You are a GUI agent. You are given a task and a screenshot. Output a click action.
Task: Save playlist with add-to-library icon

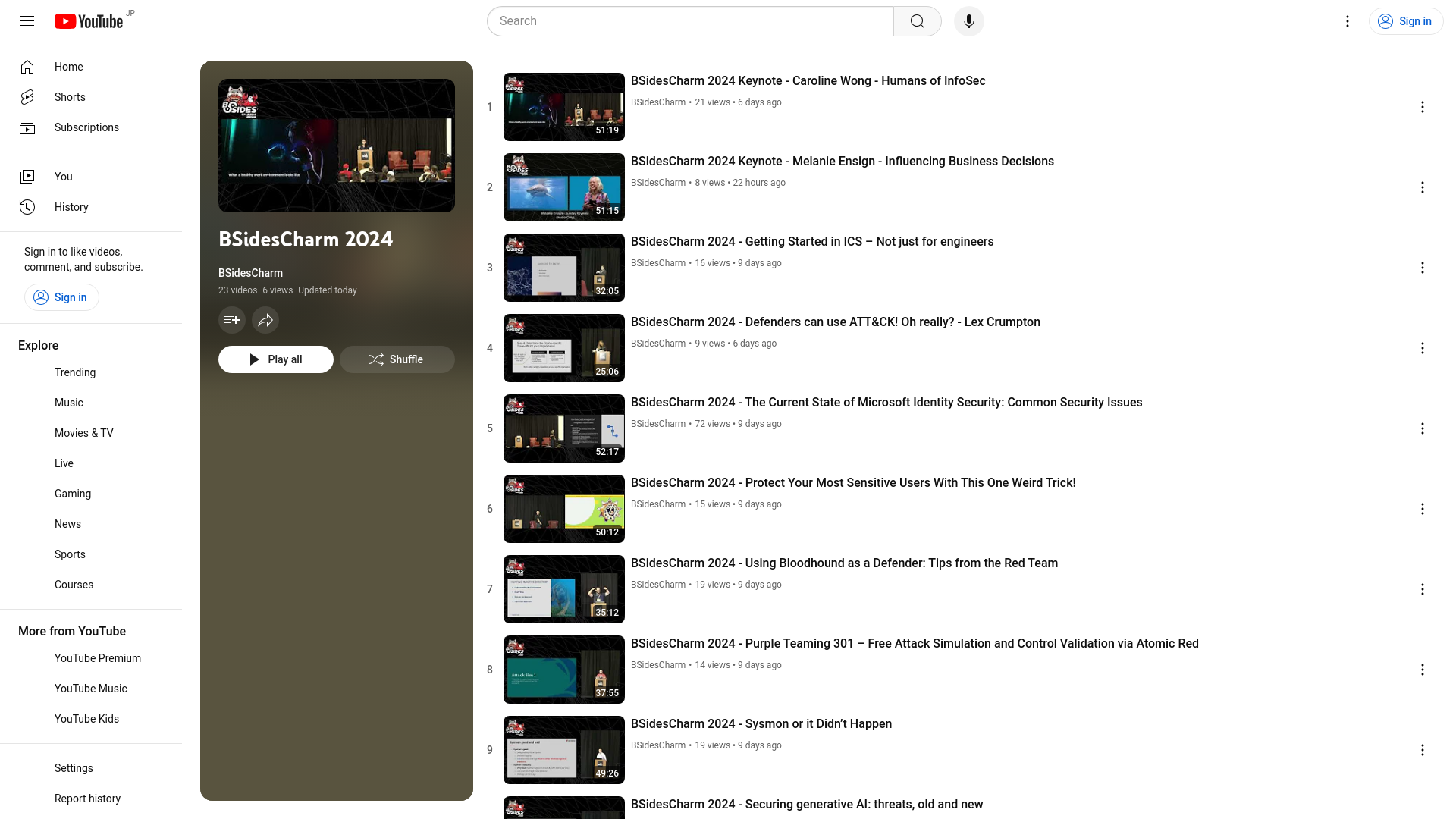[232, 320]
